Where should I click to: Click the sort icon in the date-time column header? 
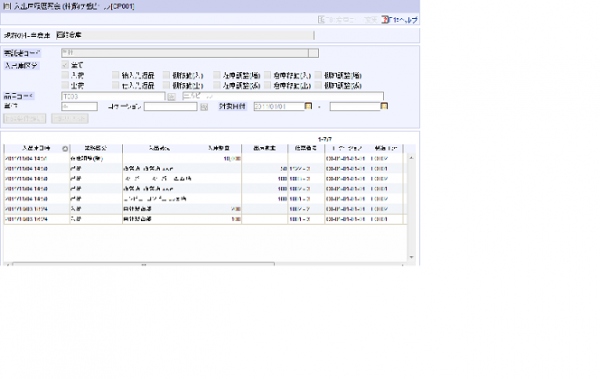[65, 149]
